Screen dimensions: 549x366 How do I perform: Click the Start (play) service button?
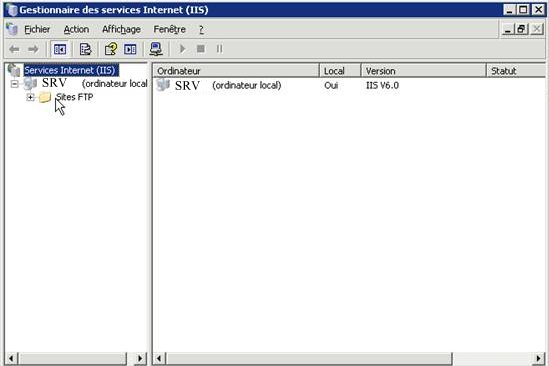[182, 49]
